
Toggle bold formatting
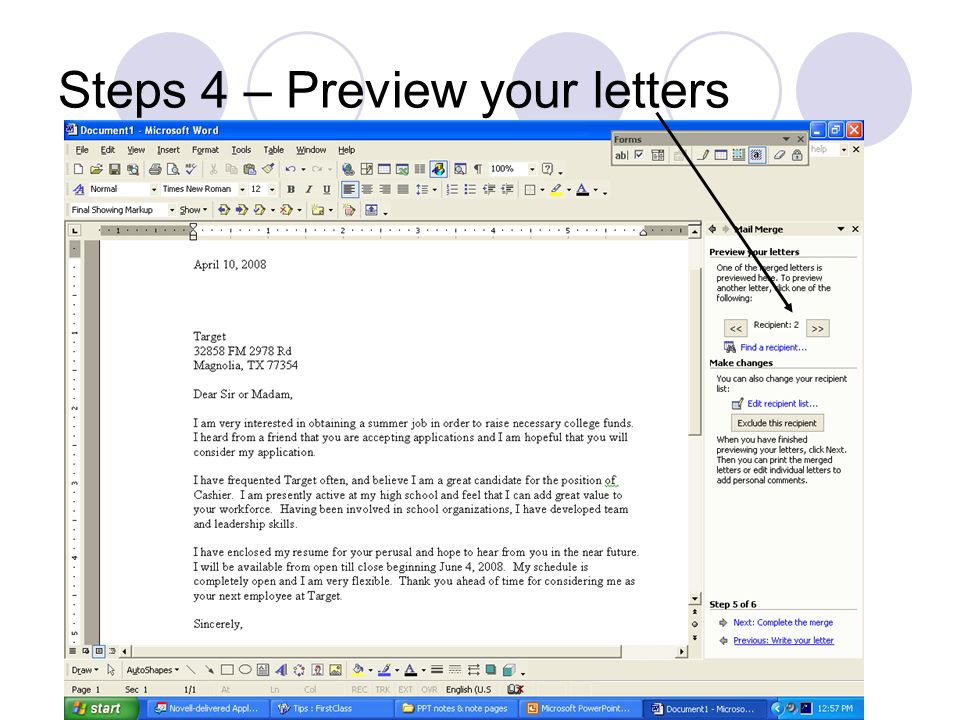coord(291,190)
